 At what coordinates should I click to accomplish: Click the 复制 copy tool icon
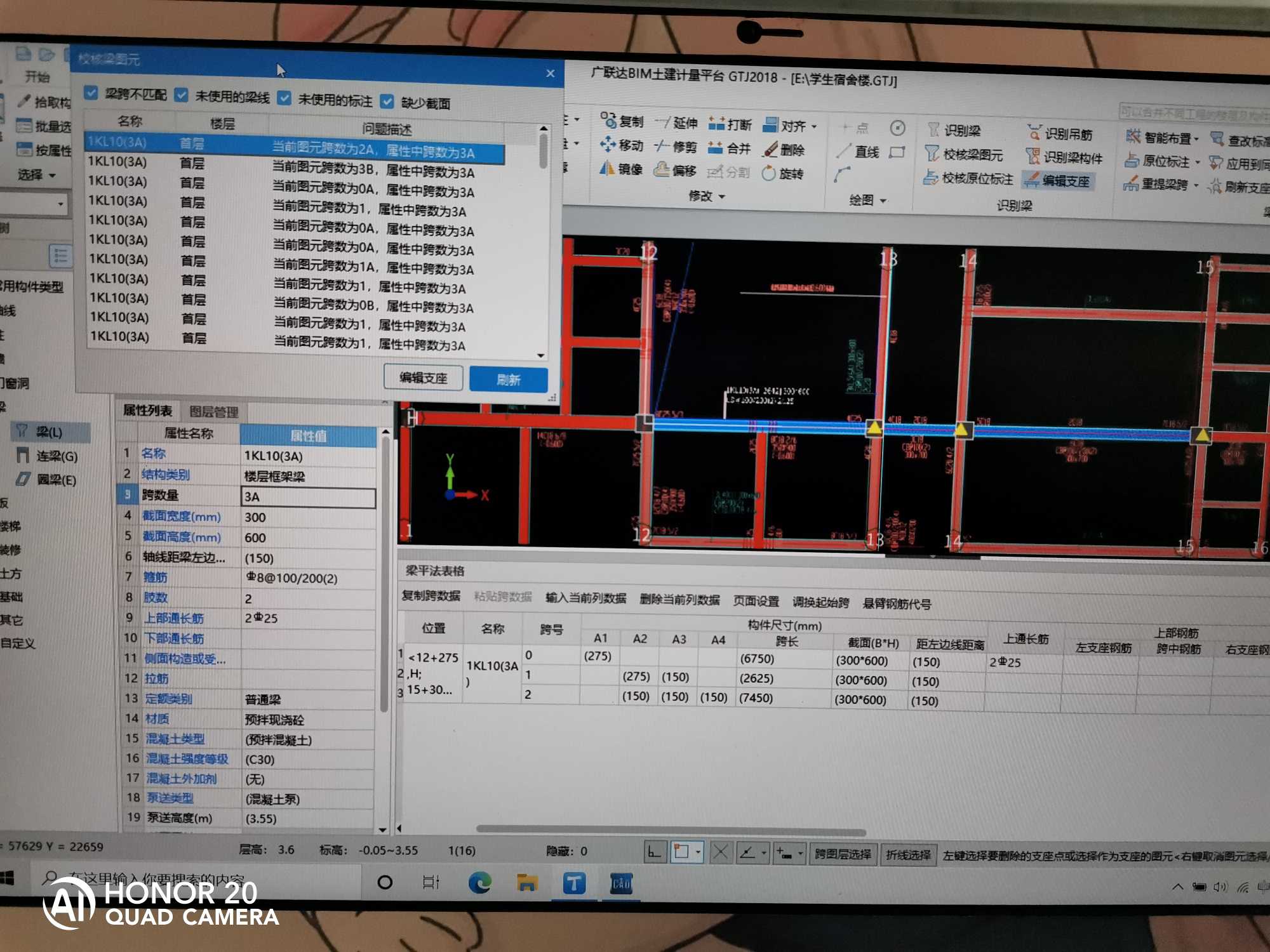609,120
